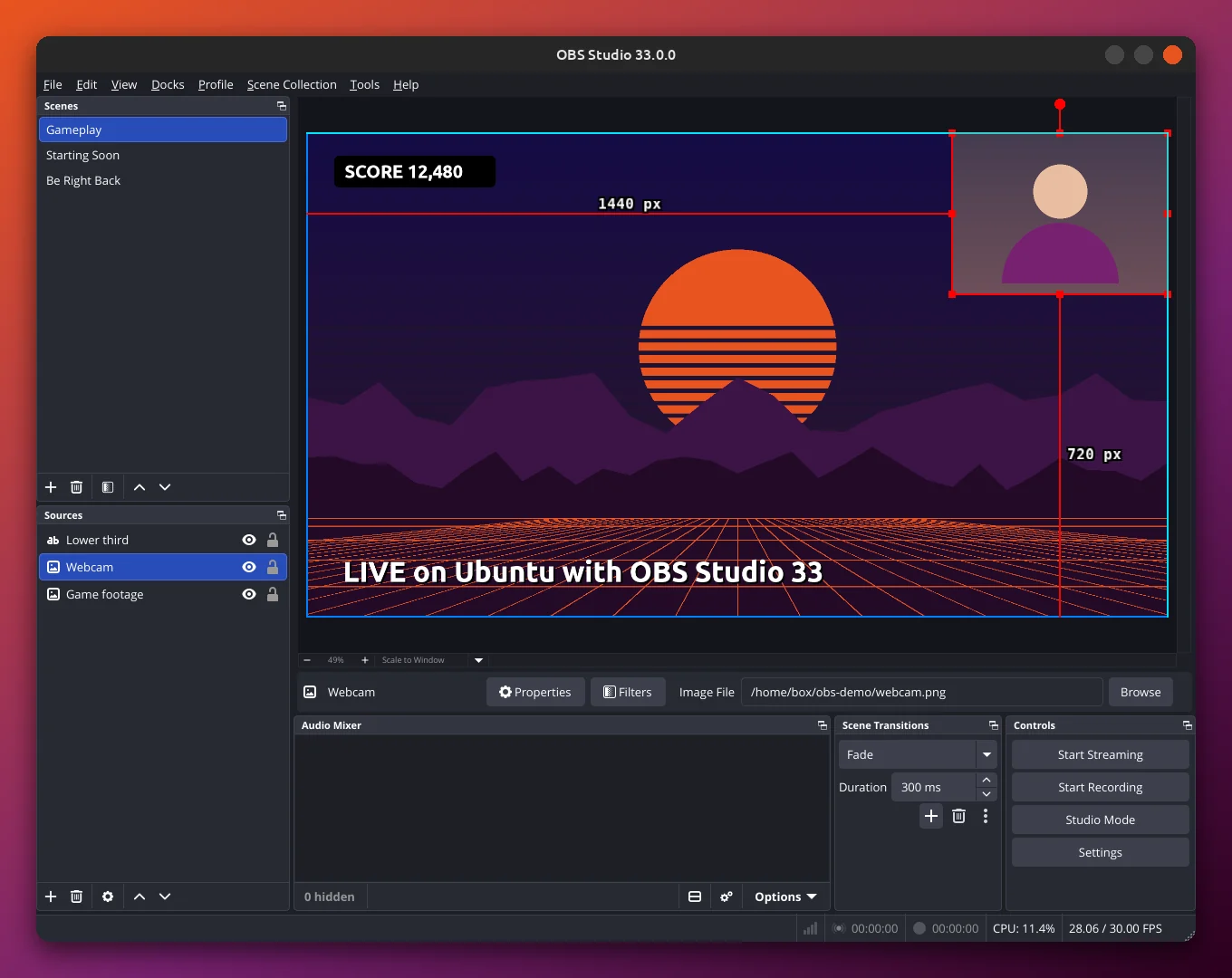The width and height of the screenshot is (1232, 978).
Task: Open the Audio Mixer Options dropdown
Action: click(x=785, y=896)
